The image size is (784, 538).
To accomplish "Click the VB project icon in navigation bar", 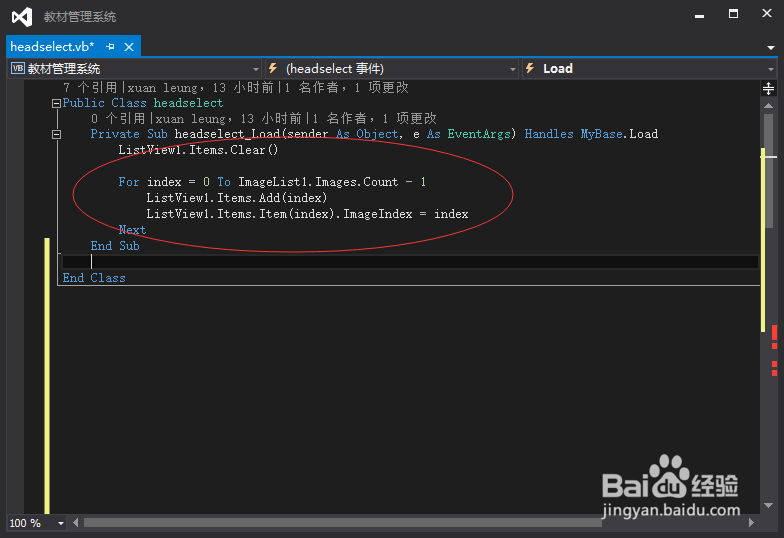I will [x=18, y=68].
